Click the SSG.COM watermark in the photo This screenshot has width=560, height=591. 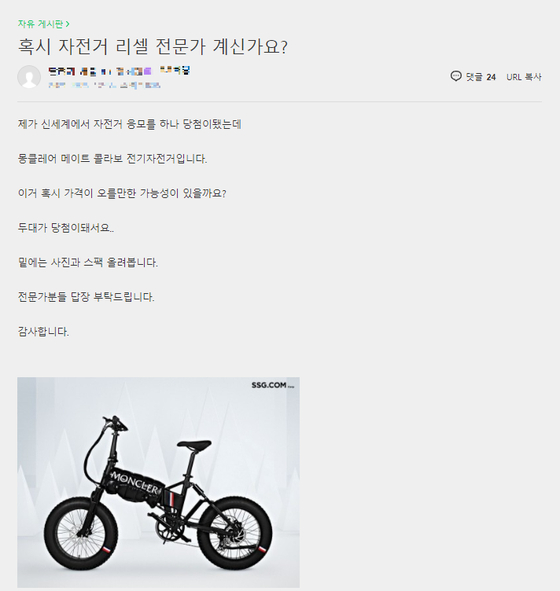coord(272,385)
